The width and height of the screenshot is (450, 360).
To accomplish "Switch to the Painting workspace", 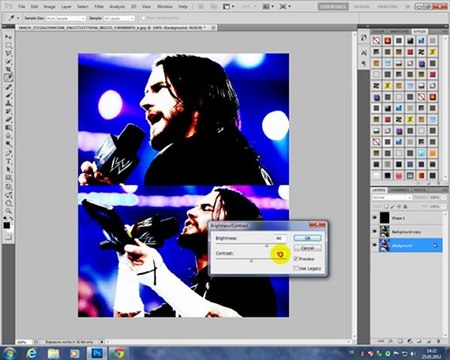I will [388, 6].
